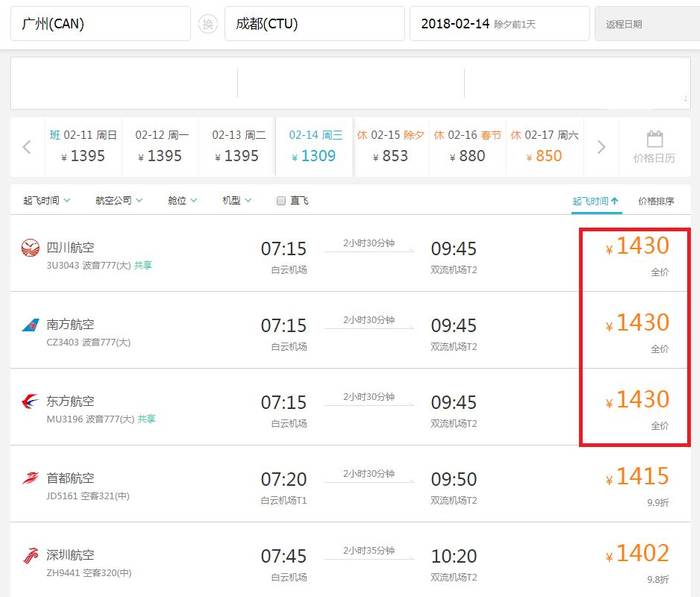Image resolution: width=700 pixels, height=597 pixels.
Task: Click the ¥1430 price of 东方航空
Action: 637,400
